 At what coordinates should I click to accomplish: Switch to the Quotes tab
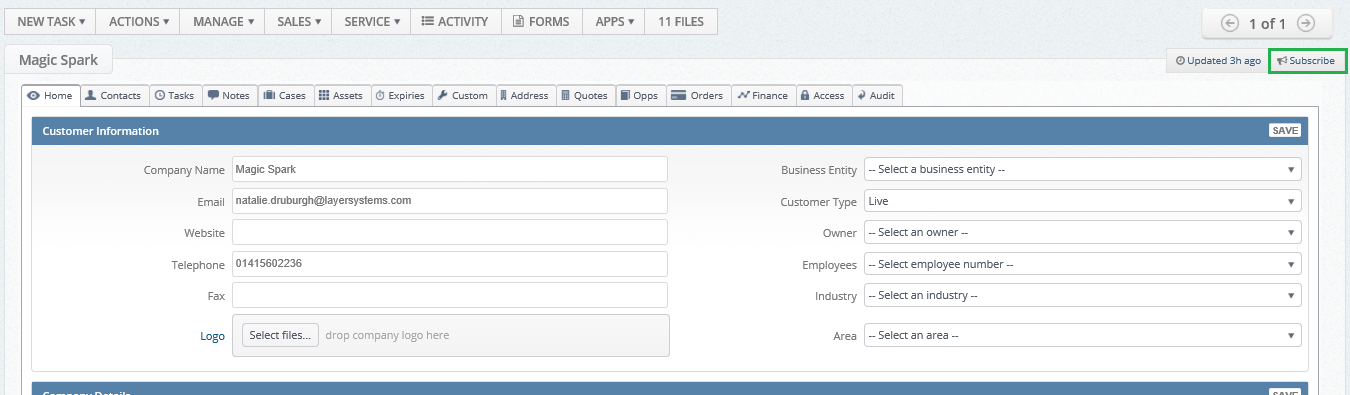tap(585, 95)
